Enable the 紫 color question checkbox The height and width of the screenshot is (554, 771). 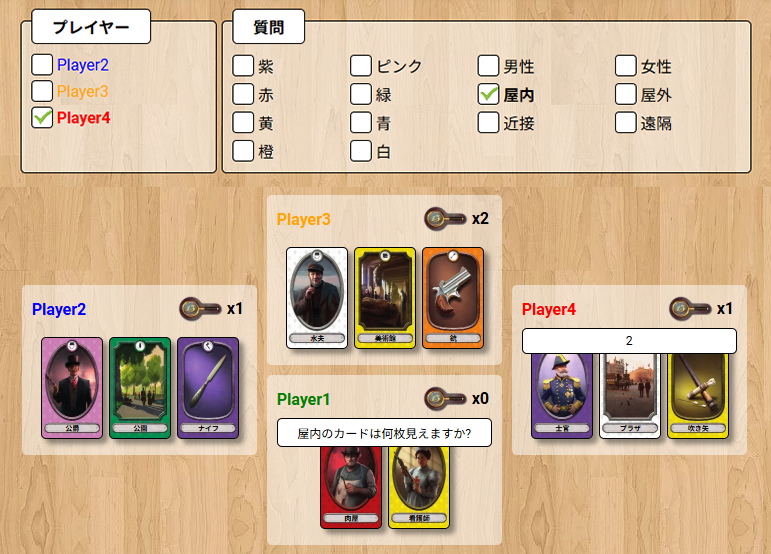(243, 66)
